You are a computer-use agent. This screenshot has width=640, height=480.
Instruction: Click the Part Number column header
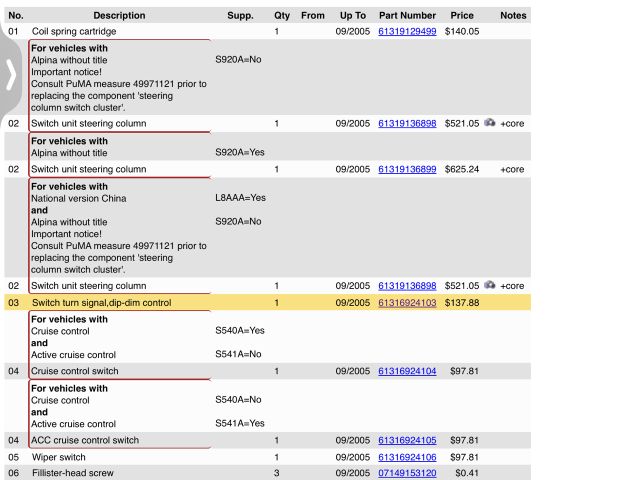pos(407,16)
